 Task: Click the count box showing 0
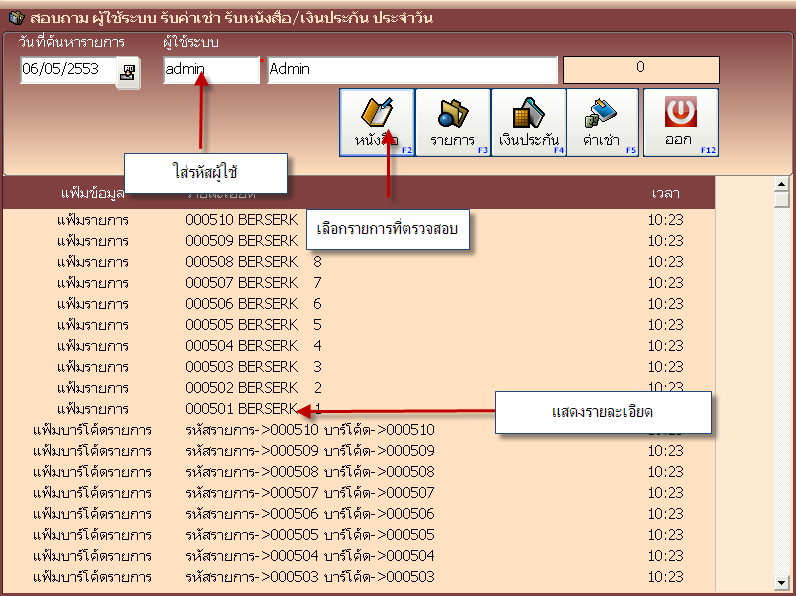[x=640, y=69]
